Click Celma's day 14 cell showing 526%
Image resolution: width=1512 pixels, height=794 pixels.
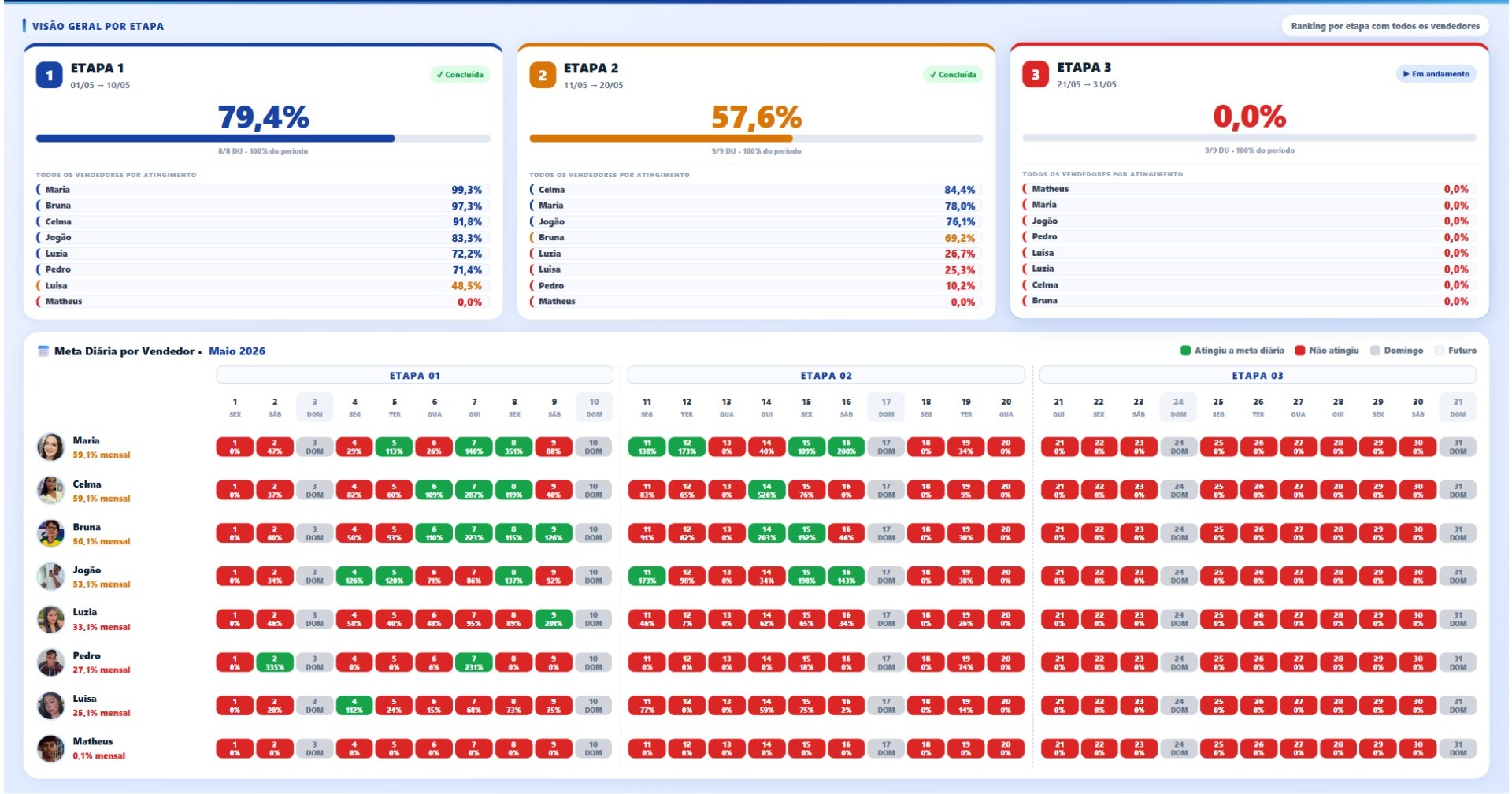[766, 491]
